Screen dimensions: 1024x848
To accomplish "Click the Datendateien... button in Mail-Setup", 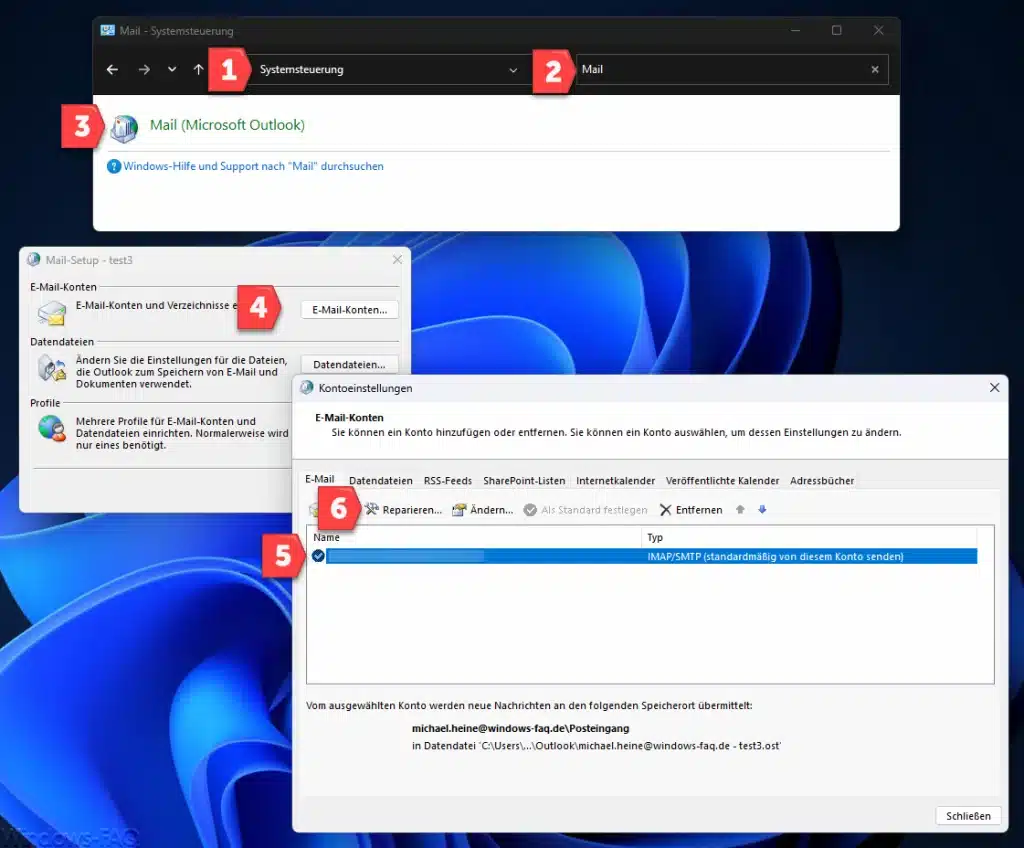I will point(349,365).
